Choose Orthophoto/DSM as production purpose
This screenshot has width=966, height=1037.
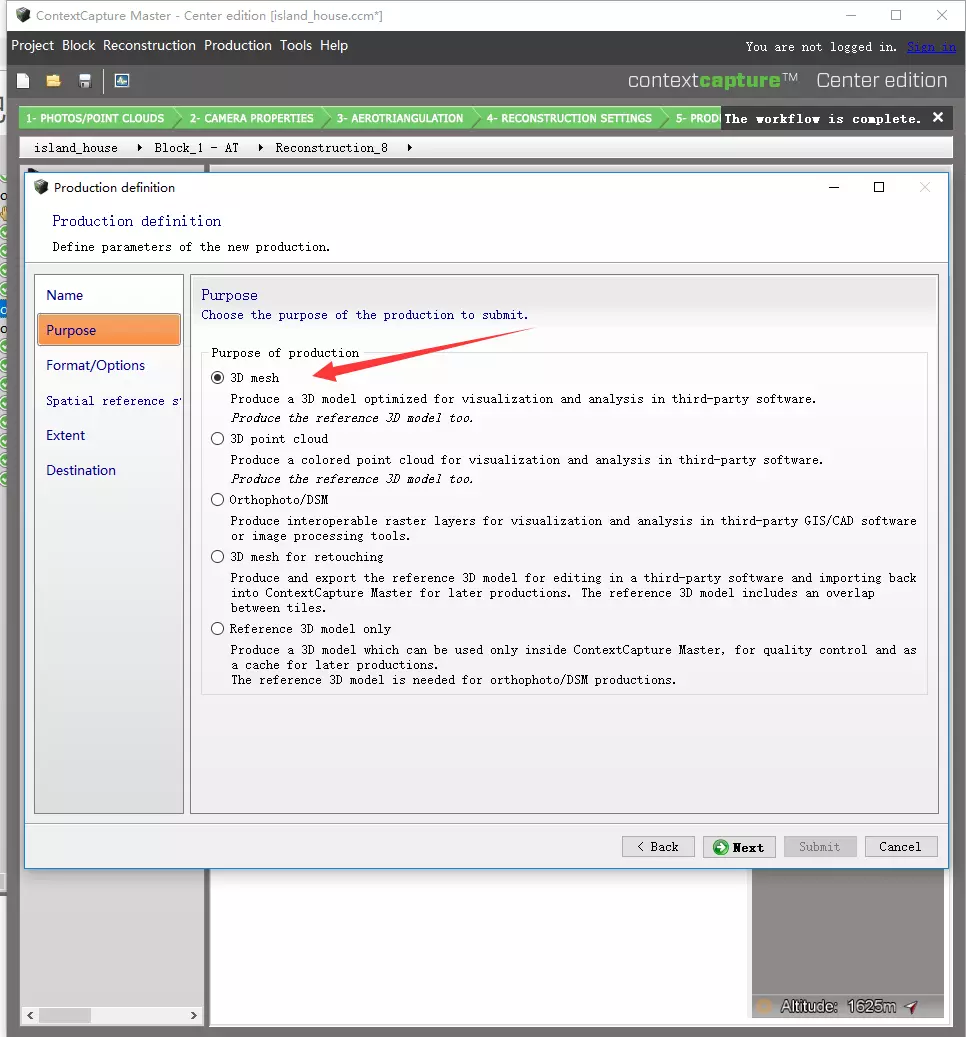[218, 499]
